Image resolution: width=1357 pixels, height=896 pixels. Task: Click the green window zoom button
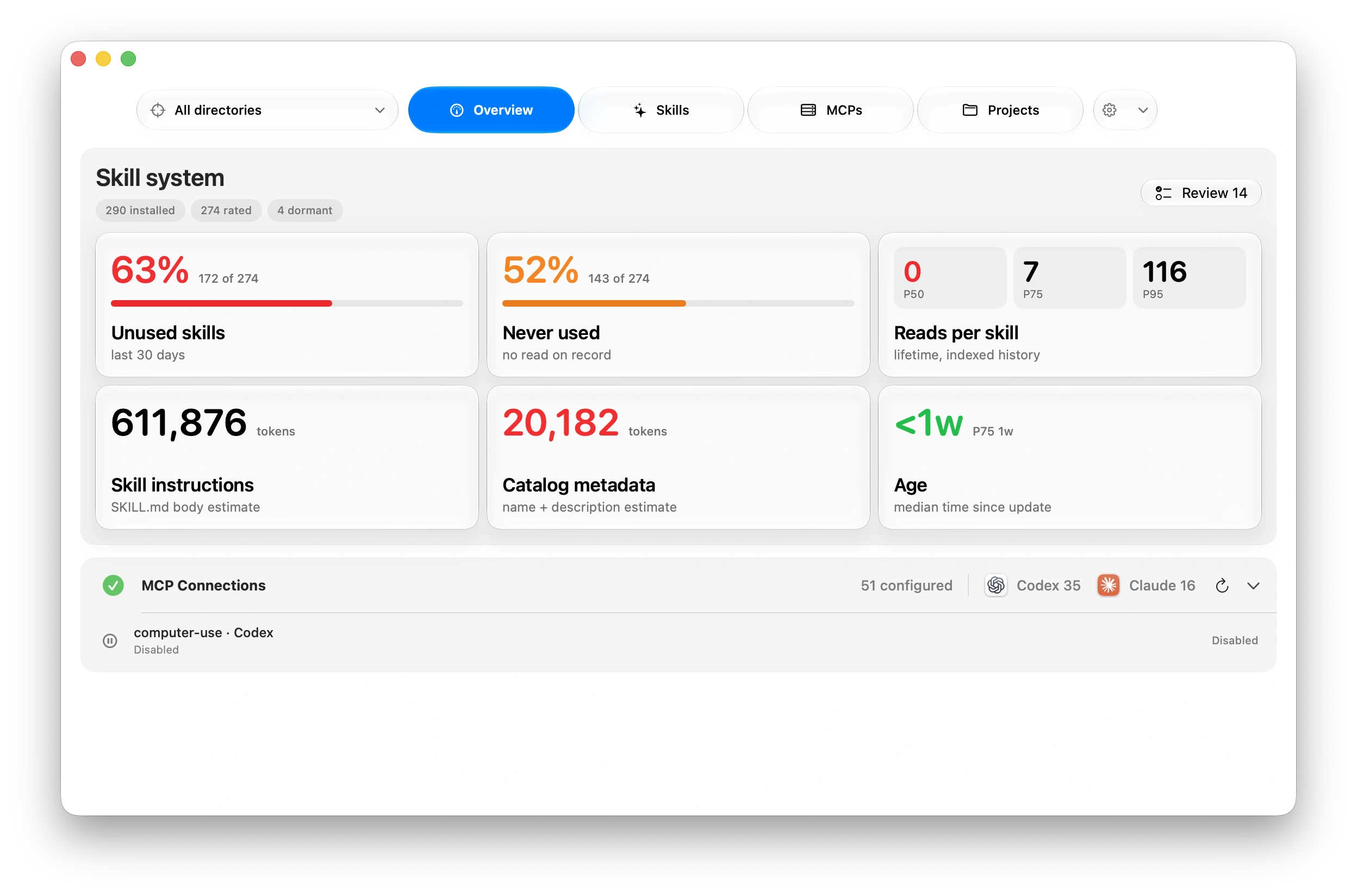tap(128, 59)
